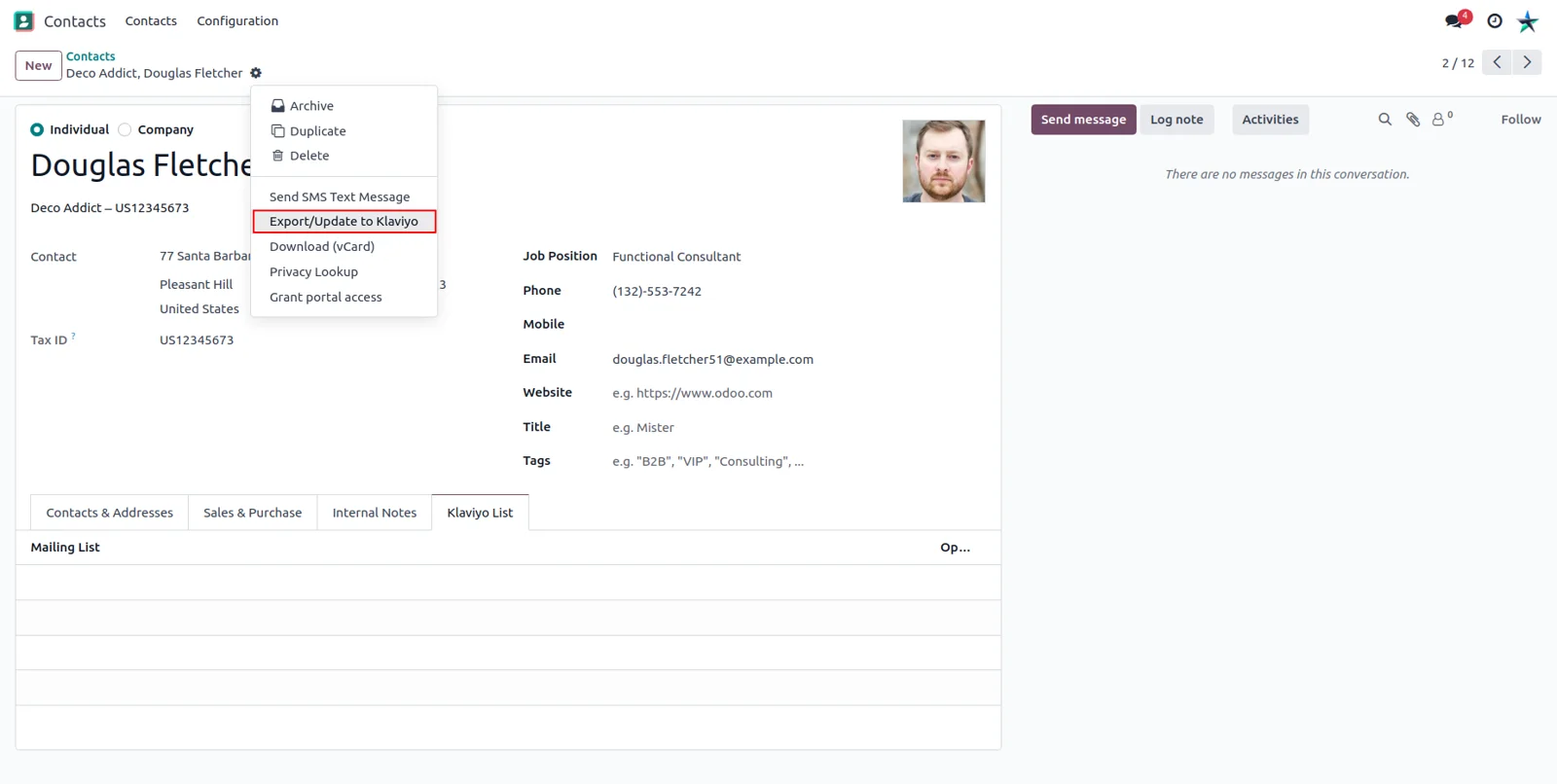Screen dimensions: 1557x784
Task: Edit the Tags field
Action: pos(798,461)
